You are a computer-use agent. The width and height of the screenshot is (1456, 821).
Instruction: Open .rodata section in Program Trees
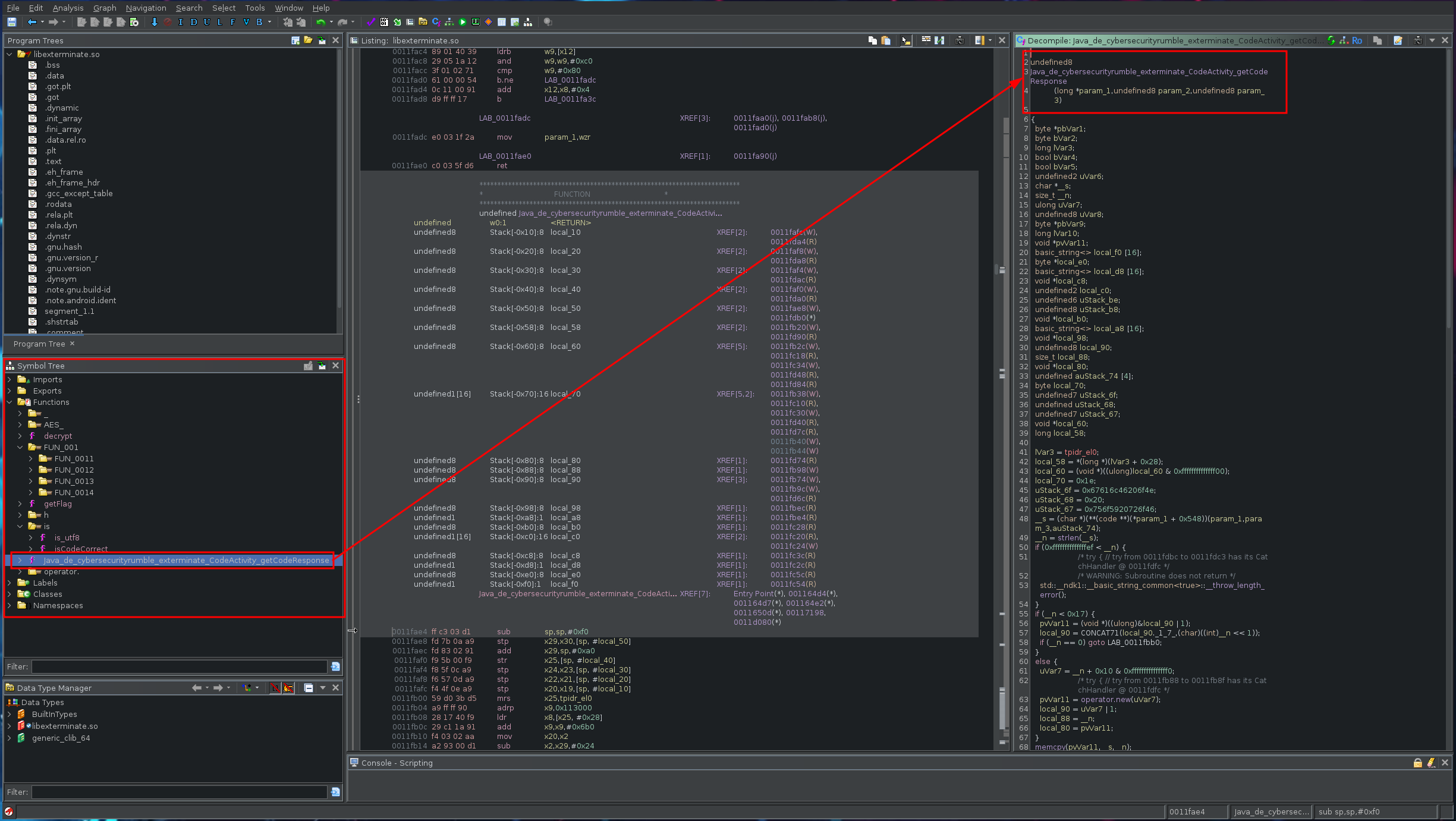pyautogui.click(x=58, y=204)
